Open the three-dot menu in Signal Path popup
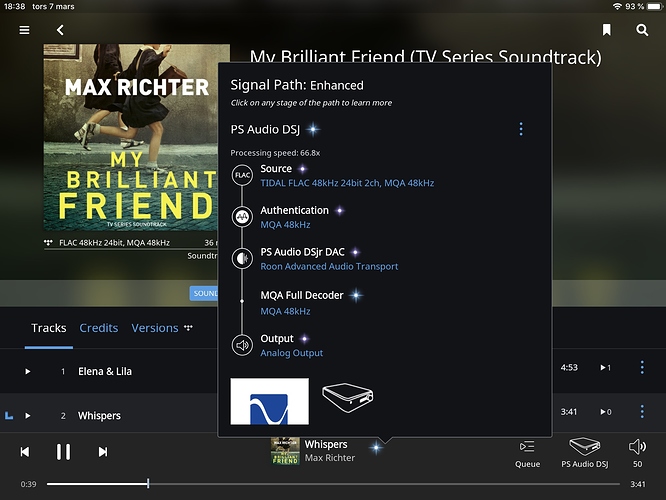The height and width of the screenshot is (500, 666). point(521,129)
